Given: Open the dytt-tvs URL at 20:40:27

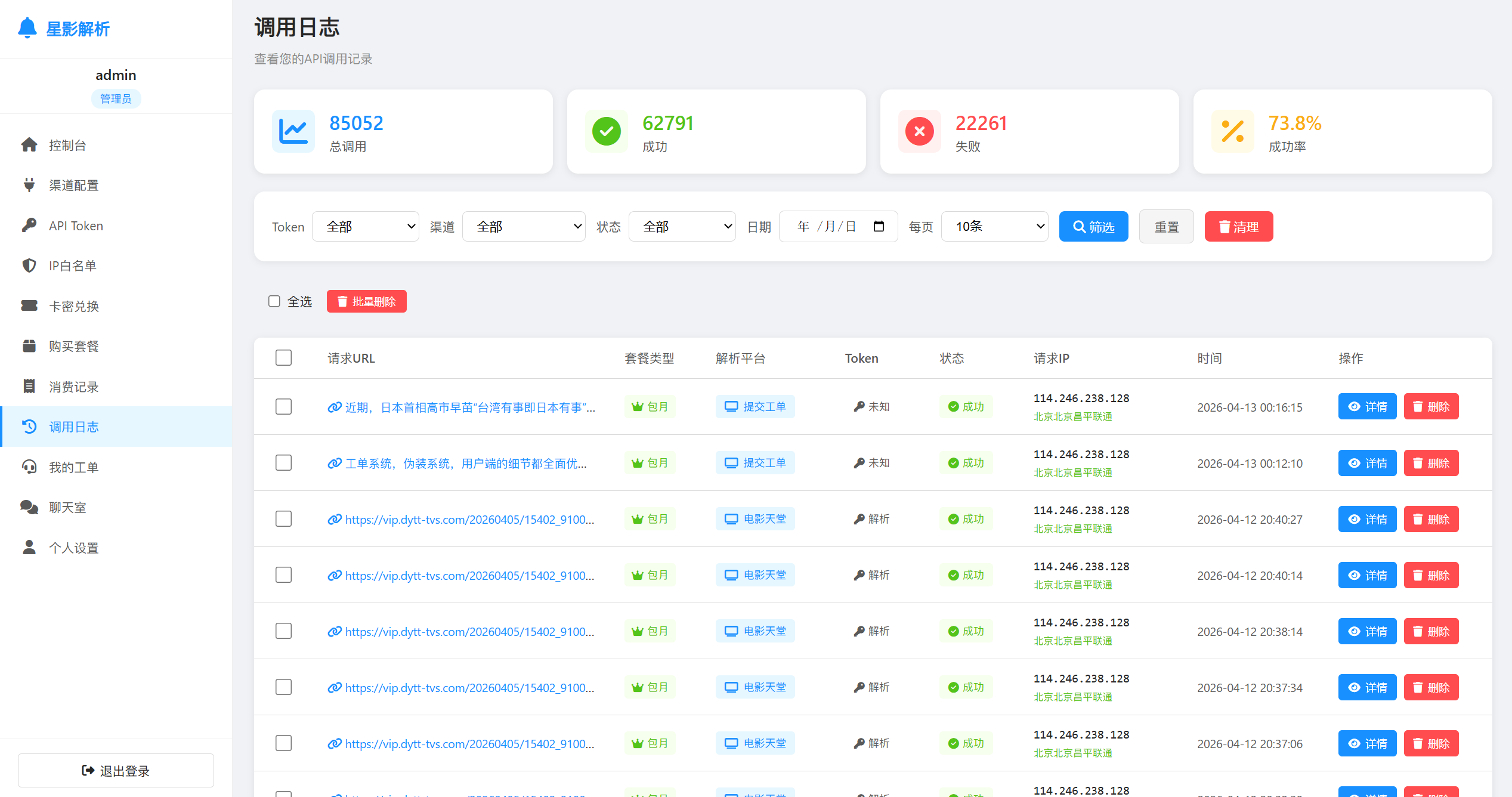Looking at the screenshot, I should (469, 520).
